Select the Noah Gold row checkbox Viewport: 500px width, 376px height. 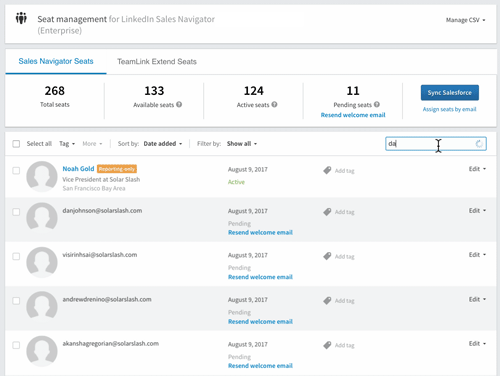[x=16, y=171]
